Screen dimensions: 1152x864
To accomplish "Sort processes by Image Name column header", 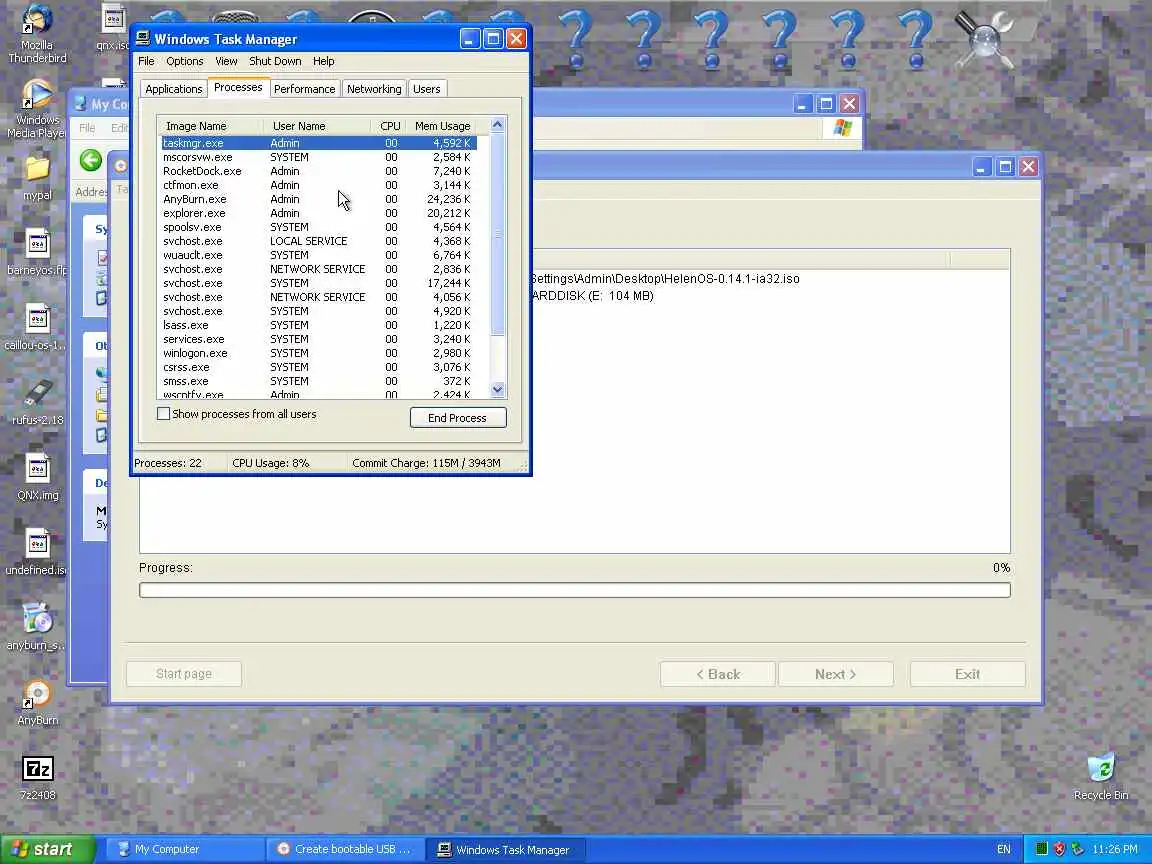I will pos(210,126).
